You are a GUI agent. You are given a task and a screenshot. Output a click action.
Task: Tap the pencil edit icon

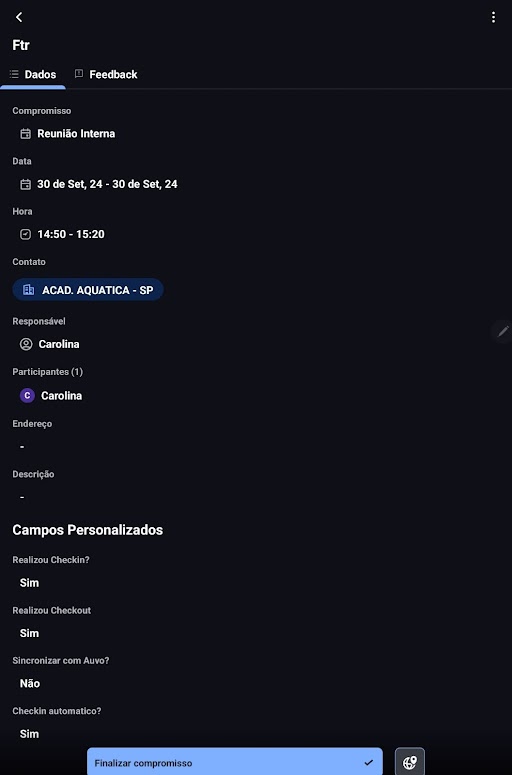coord(503,331)
